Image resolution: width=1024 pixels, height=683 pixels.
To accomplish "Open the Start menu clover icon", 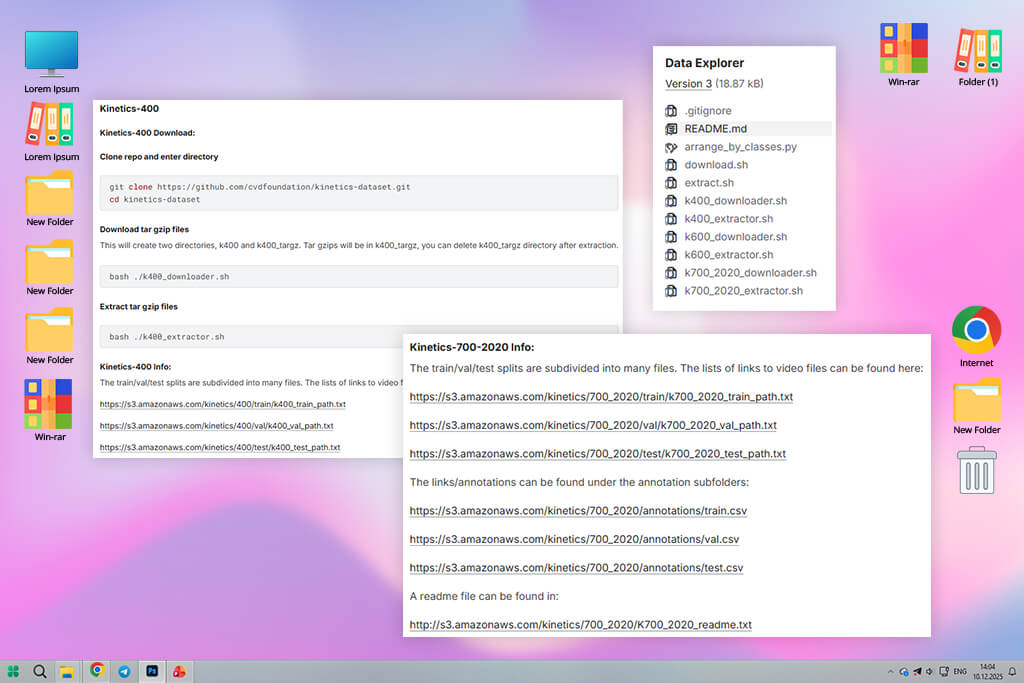I will point(13,671).
